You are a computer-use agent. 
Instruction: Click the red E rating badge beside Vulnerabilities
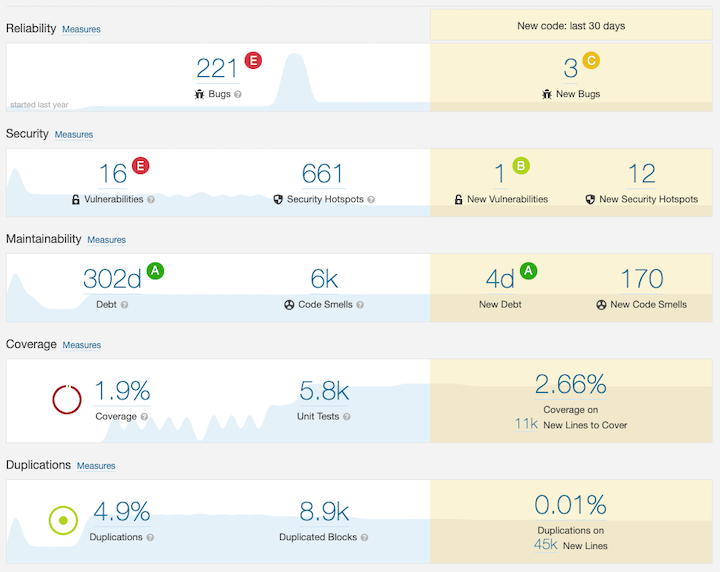pyautogui.click(x=141, y=166)
